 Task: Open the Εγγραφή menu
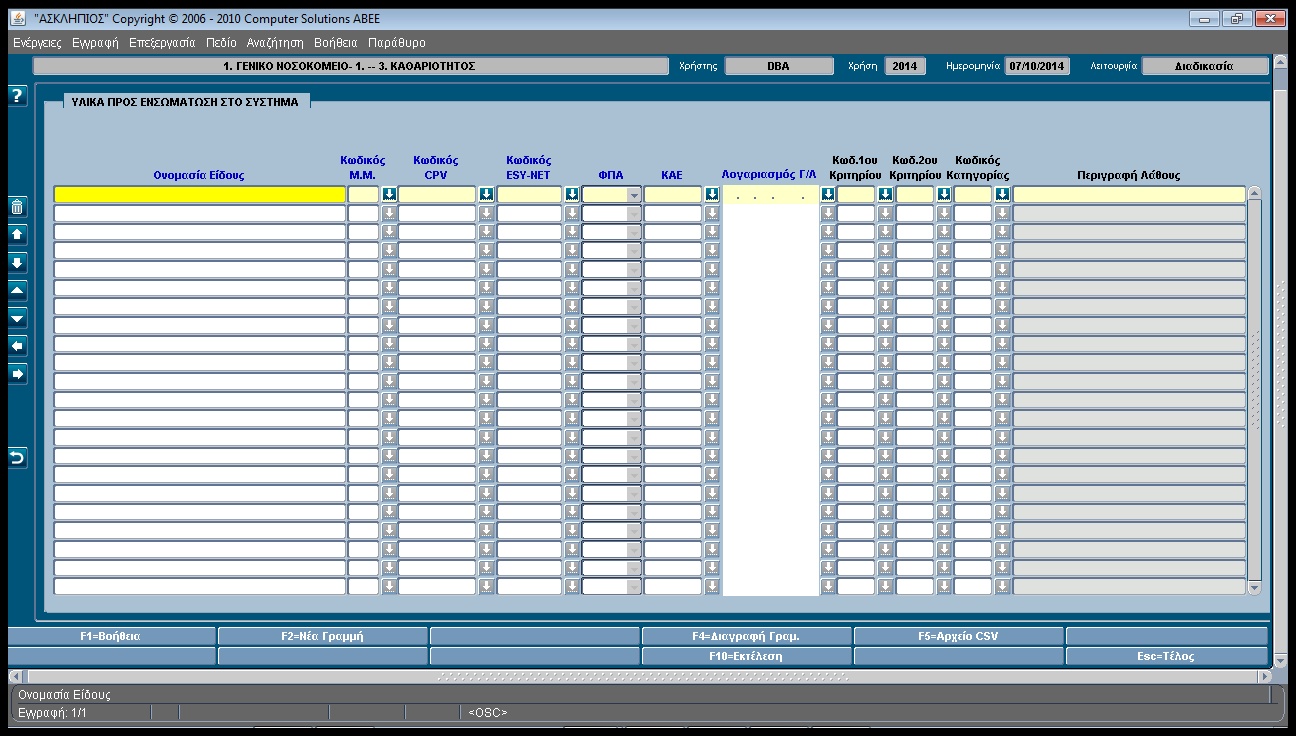pyautogui.click(x=95, y=43)
